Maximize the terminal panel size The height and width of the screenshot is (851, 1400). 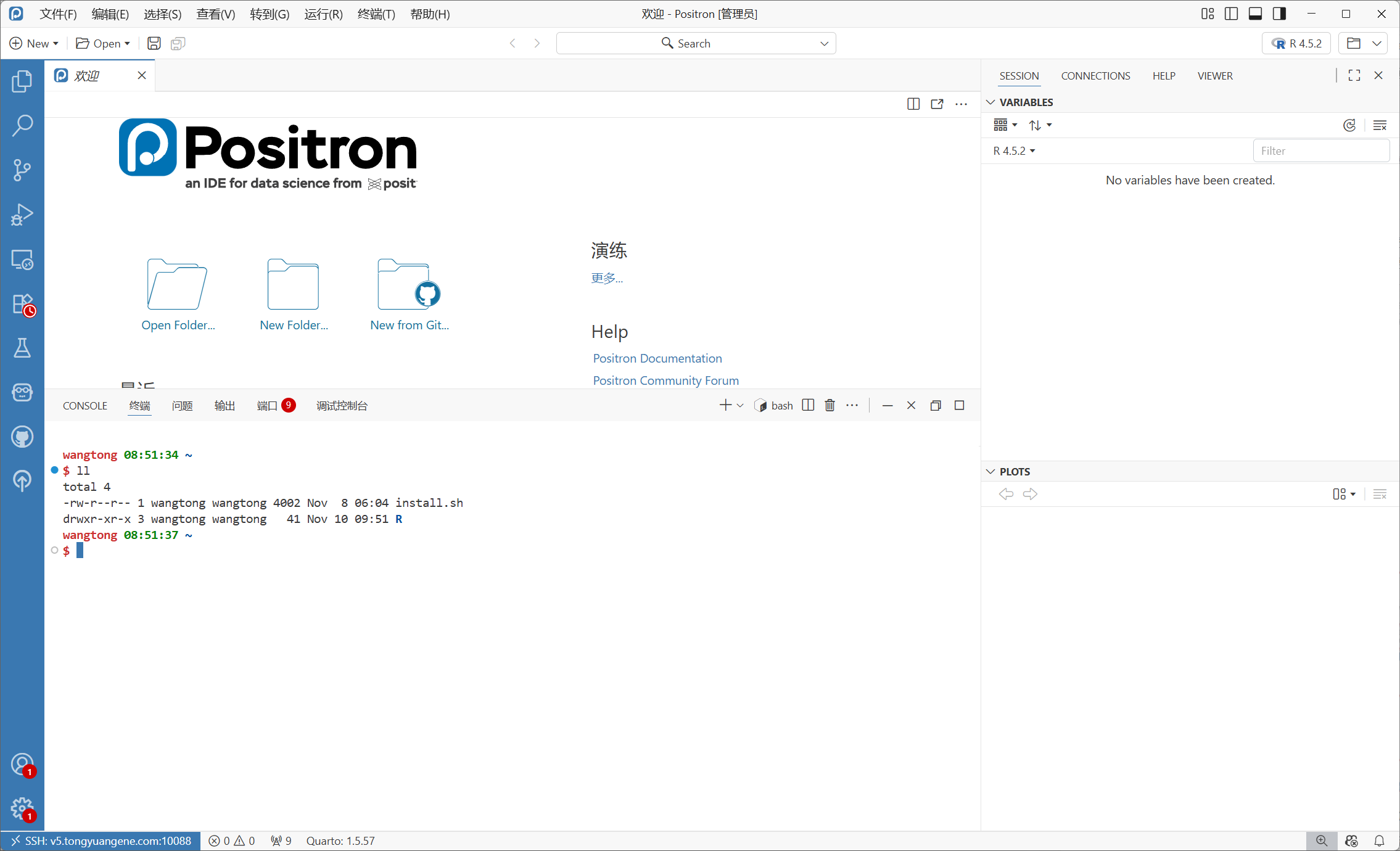[959, 405]
